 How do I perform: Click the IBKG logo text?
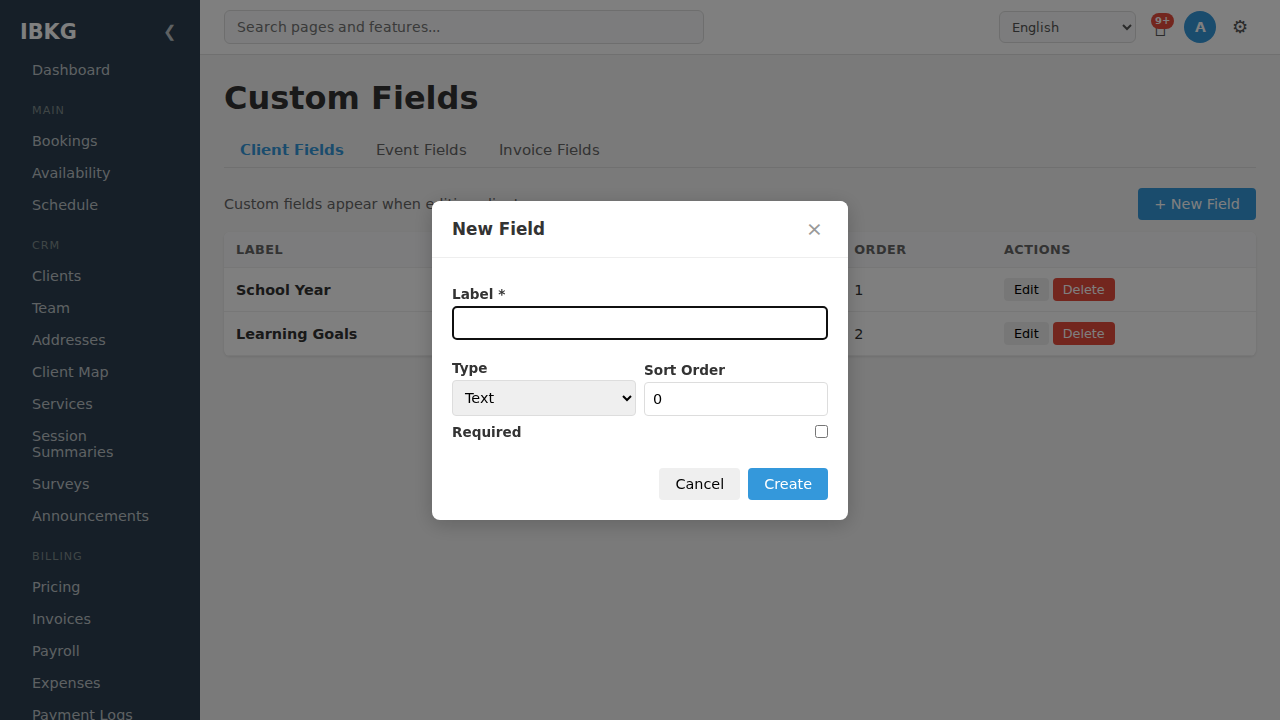click(x=48, y=31)
